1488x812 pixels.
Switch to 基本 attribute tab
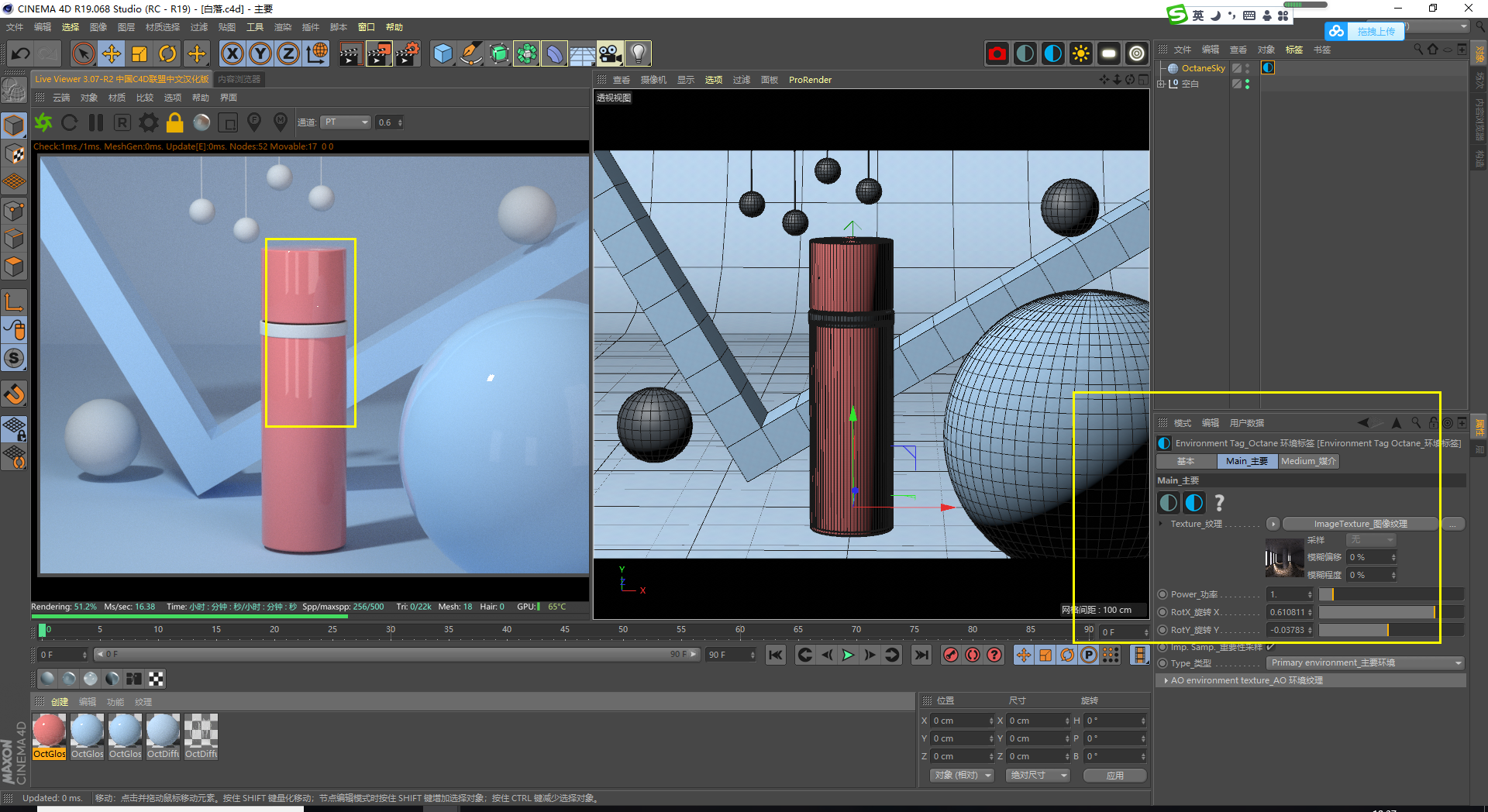(x=1186, y=461)
